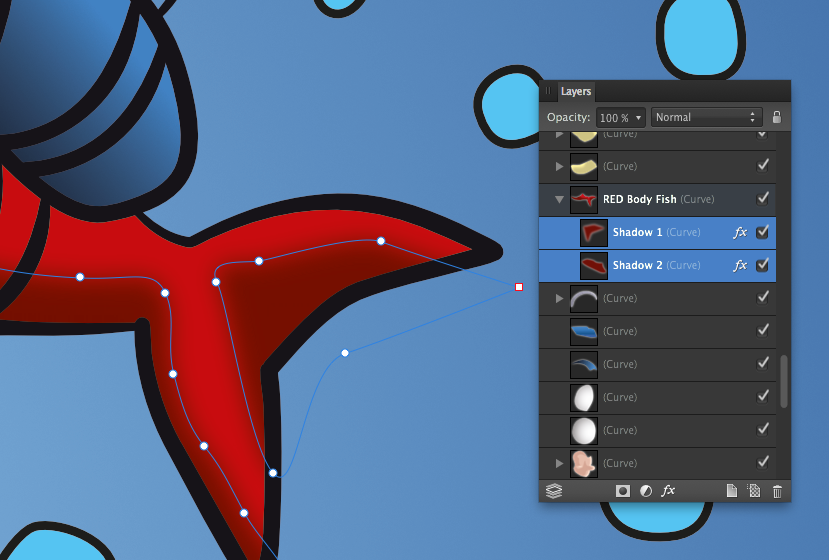Select the Shadow 2 layer row
The height and width of the screenshot is (560, 829).
tap(657, 265)
